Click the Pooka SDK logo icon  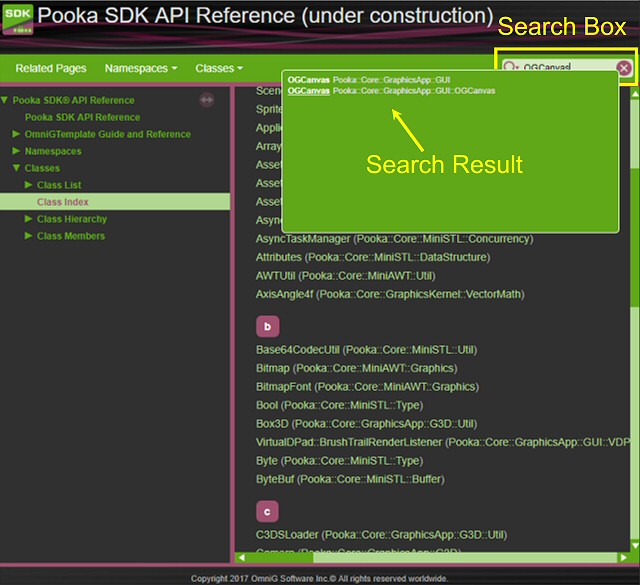point(18,20)
